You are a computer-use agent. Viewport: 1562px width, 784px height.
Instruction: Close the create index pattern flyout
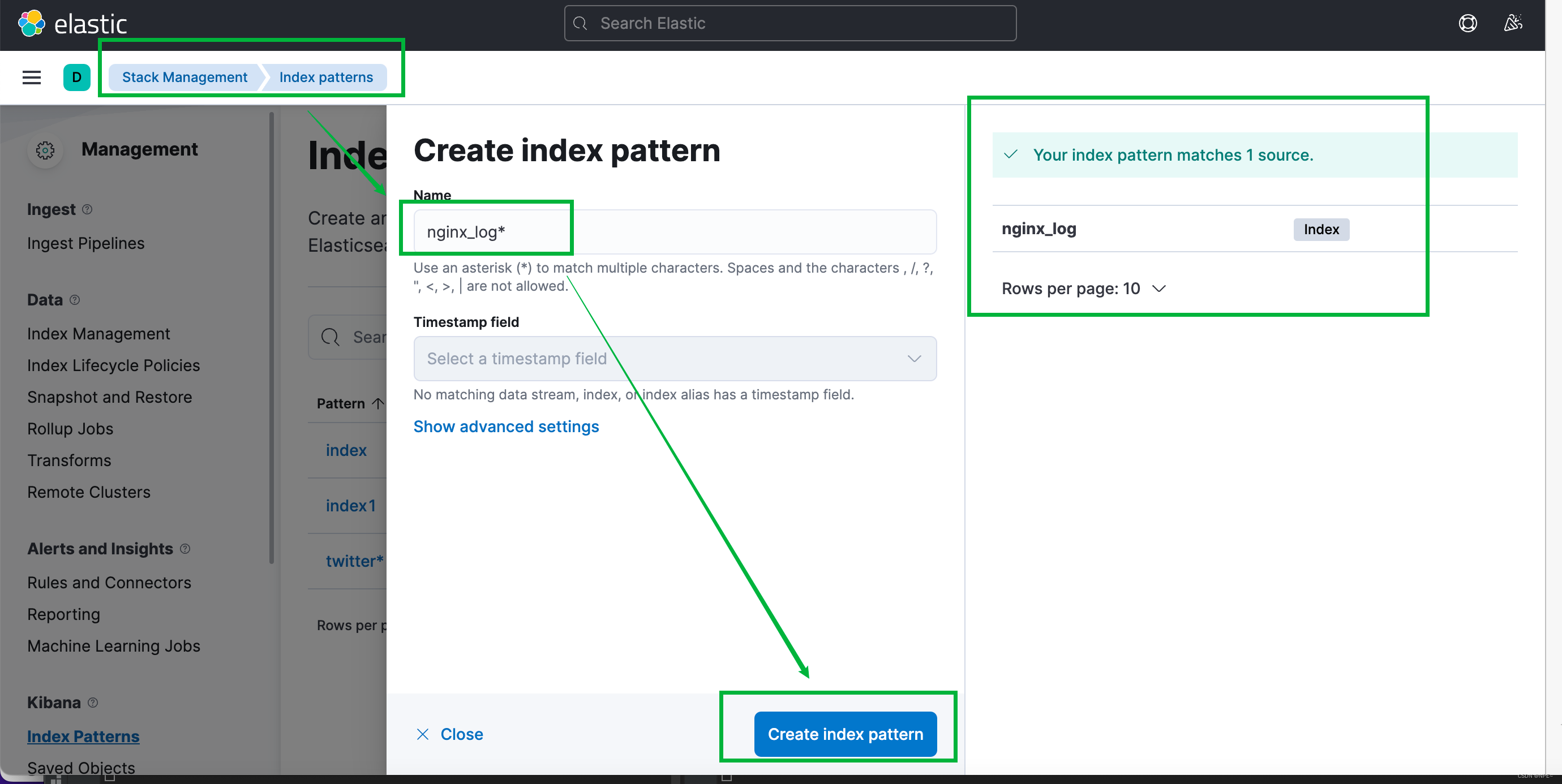pos(449,734)
